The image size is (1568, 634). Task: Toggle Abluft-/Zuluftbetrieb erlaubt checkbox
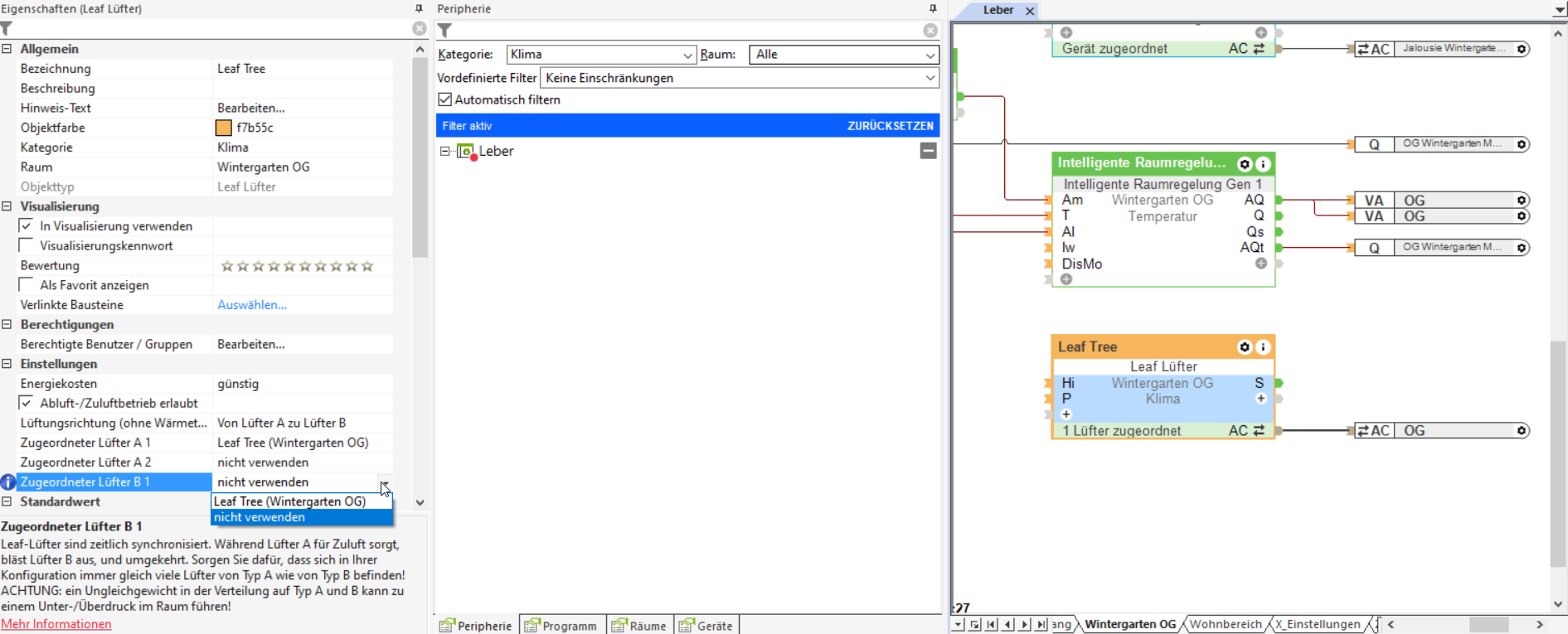point(27,403)
